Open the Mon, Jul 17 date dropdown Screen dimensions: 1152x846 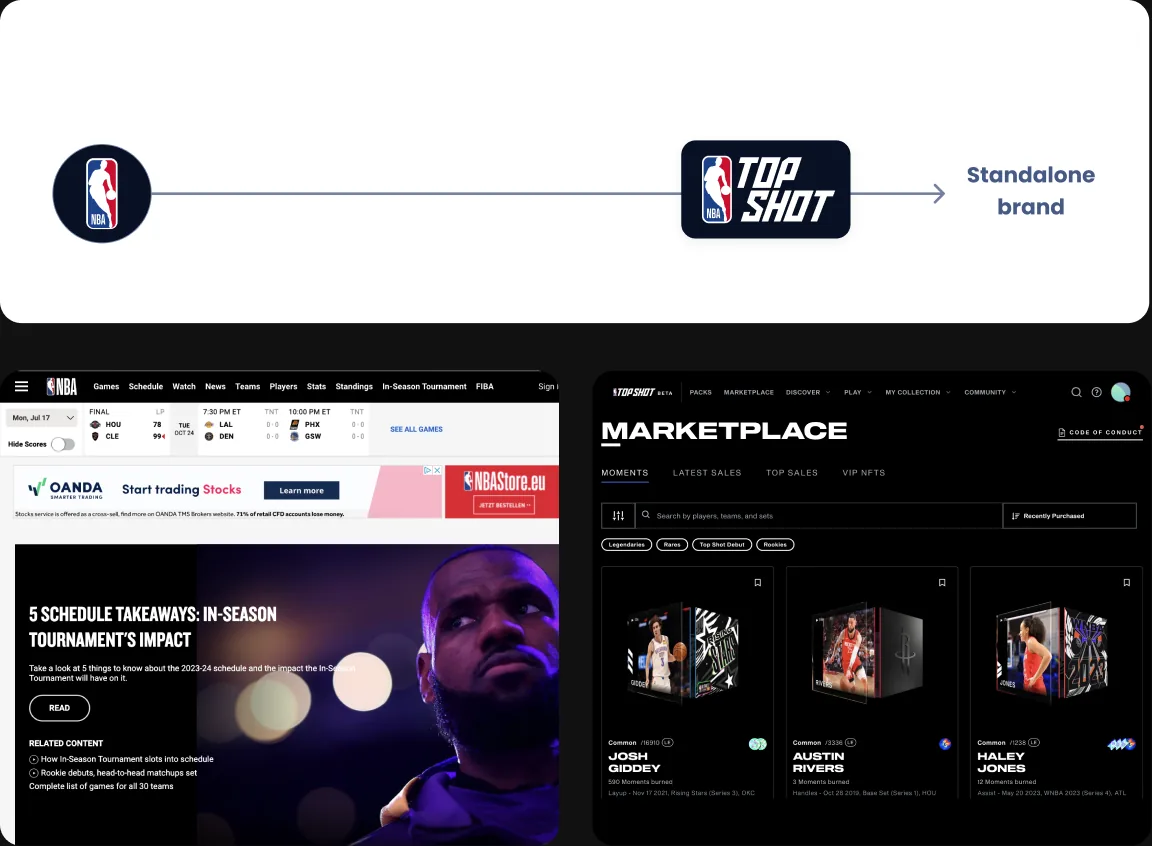pos(42,418)
